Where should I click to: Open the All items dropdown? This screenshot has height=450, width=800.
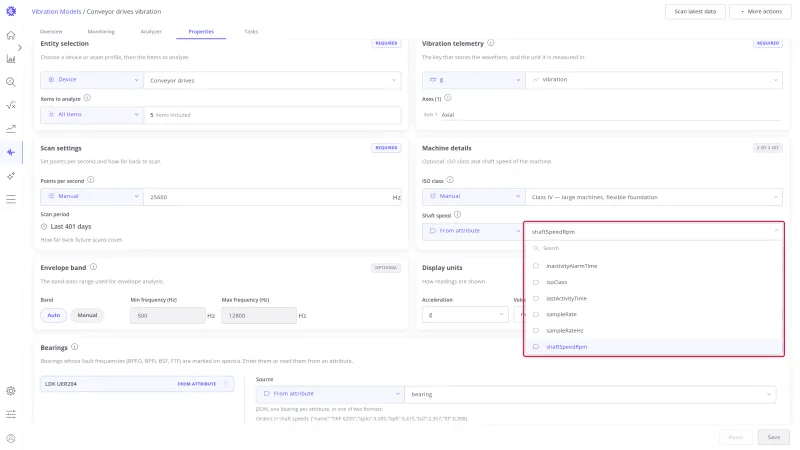pyautogui.click(x=92, y=114)
